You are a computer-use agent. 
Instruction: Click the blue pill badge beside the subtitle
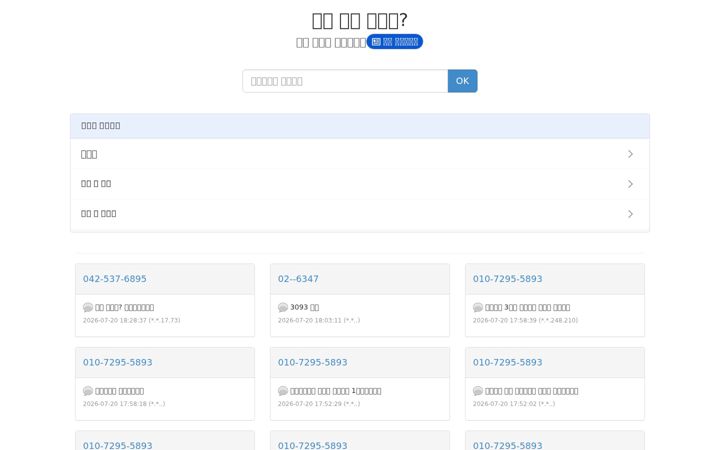tap(394, 42)
